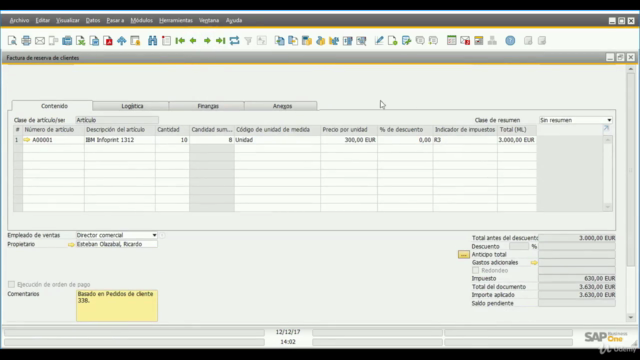Go to the first data record

pyautogui.click(x=180, y=40)
